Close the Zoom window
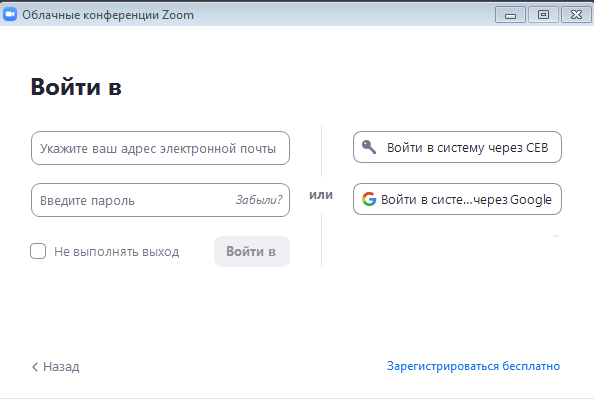 (x=576, y=15)
